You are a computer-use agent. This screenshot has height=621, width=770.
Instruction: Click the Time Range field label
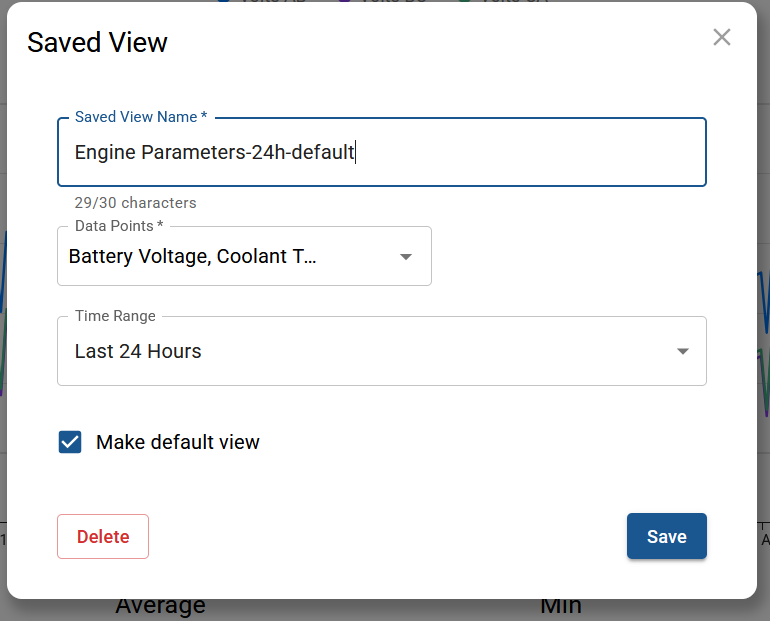115,316
